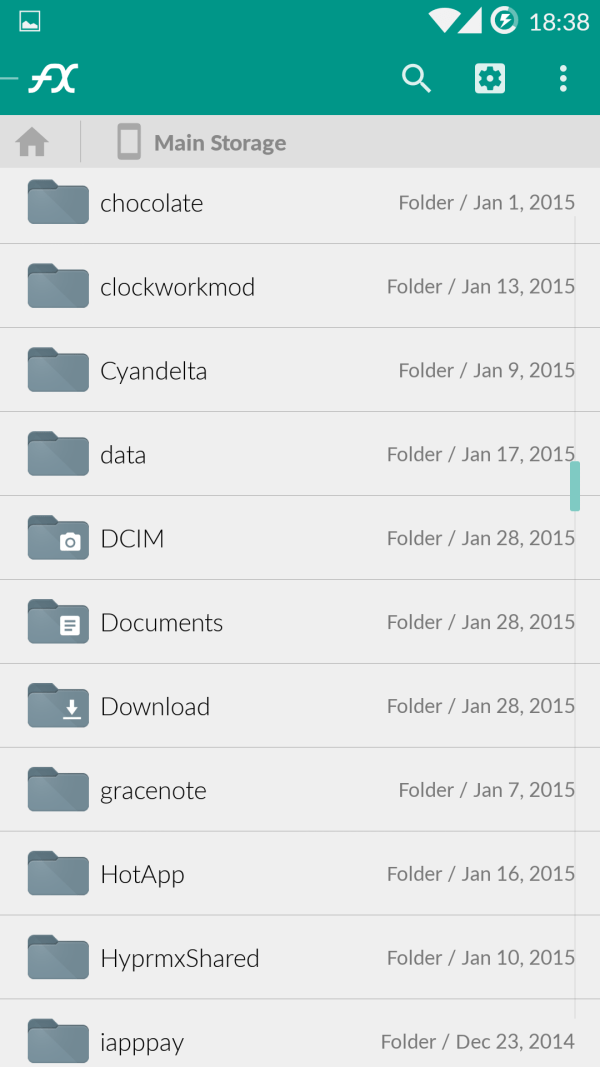This screenshot has height=1067, width=600.
Task: Select the Main Storage breadcrumb label
Action: pos(220,141)
